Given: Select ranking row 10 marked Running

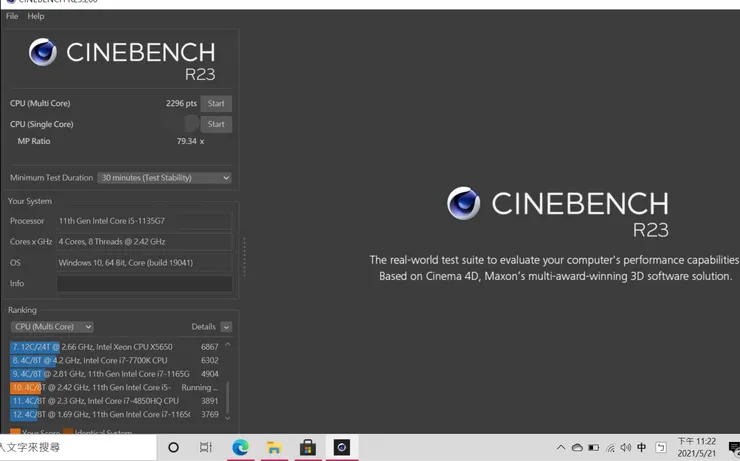Looking at the screenshot, I should (x=115, y=387).
